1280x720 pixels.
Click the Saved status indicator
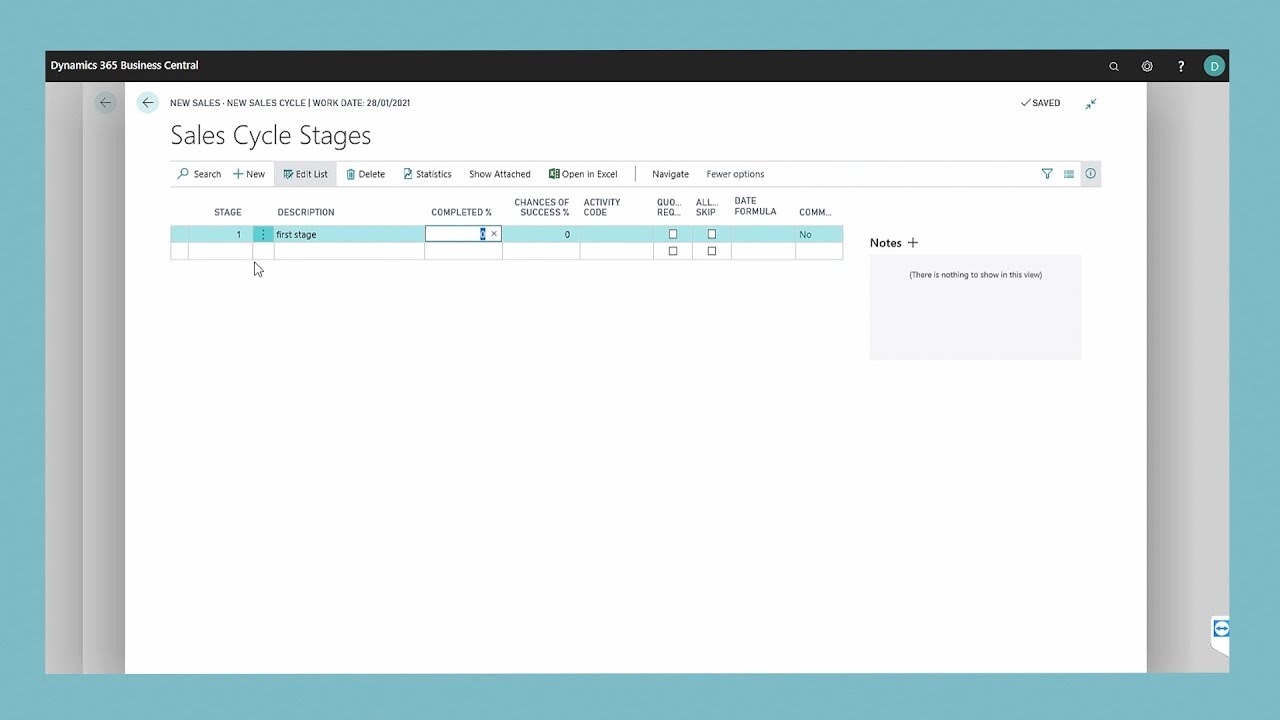pyautogui.click(x=1040, y=103)
